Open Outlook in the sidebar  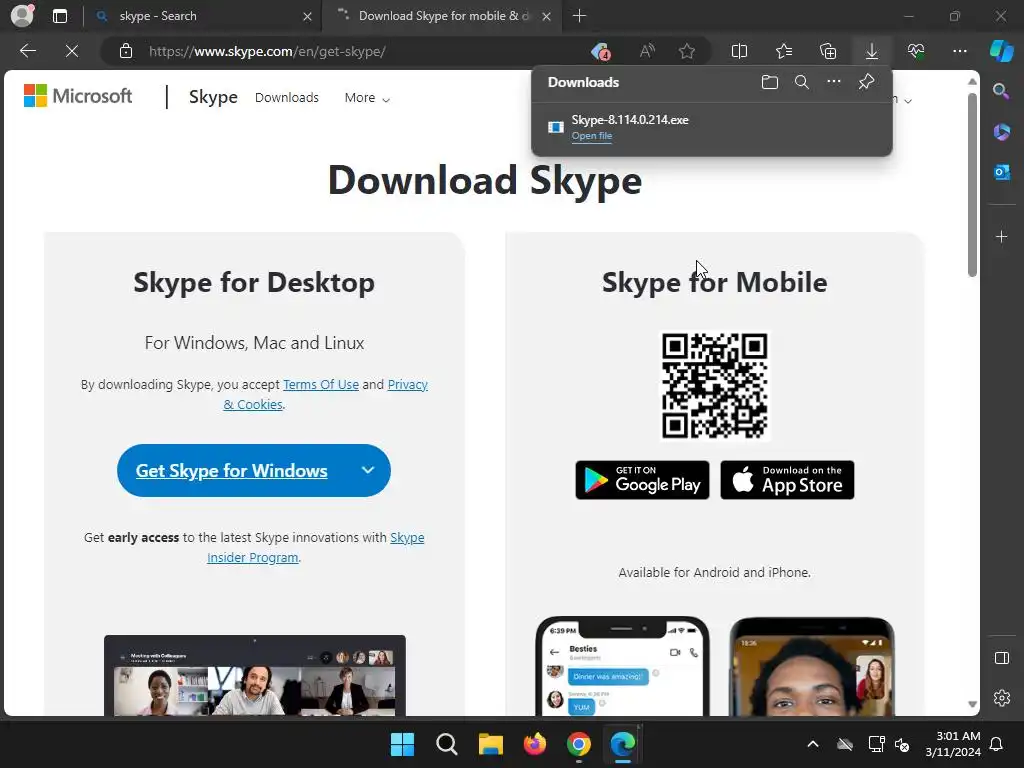point(1002,172)
